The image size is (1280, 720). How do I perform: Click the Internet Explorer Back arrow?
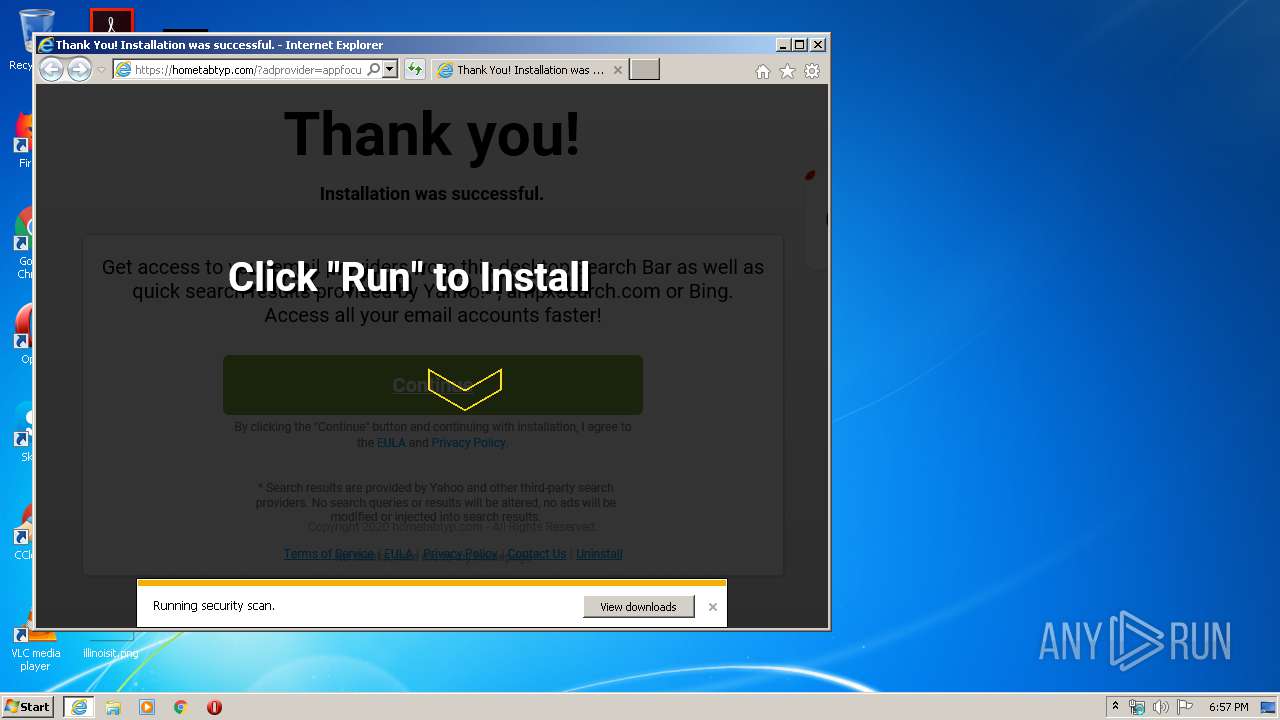point(51,69)
